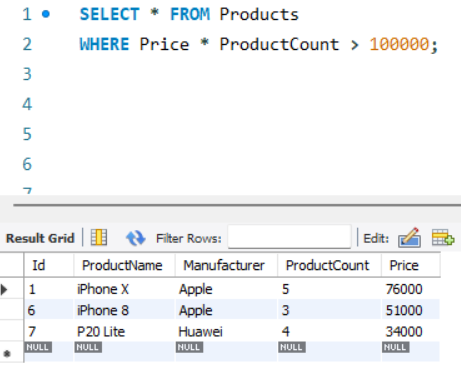This screenshot has width=461, height=369.
Task: Click the new row asterisk marker
Action: pyautogui.click(x=7, y=353)
